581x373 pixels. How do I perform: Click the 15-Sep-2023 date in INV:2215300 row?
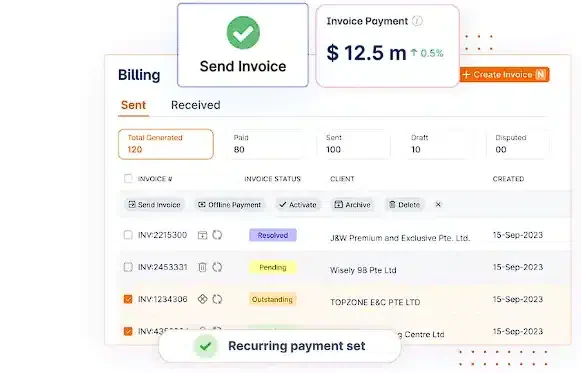(518, 235)
